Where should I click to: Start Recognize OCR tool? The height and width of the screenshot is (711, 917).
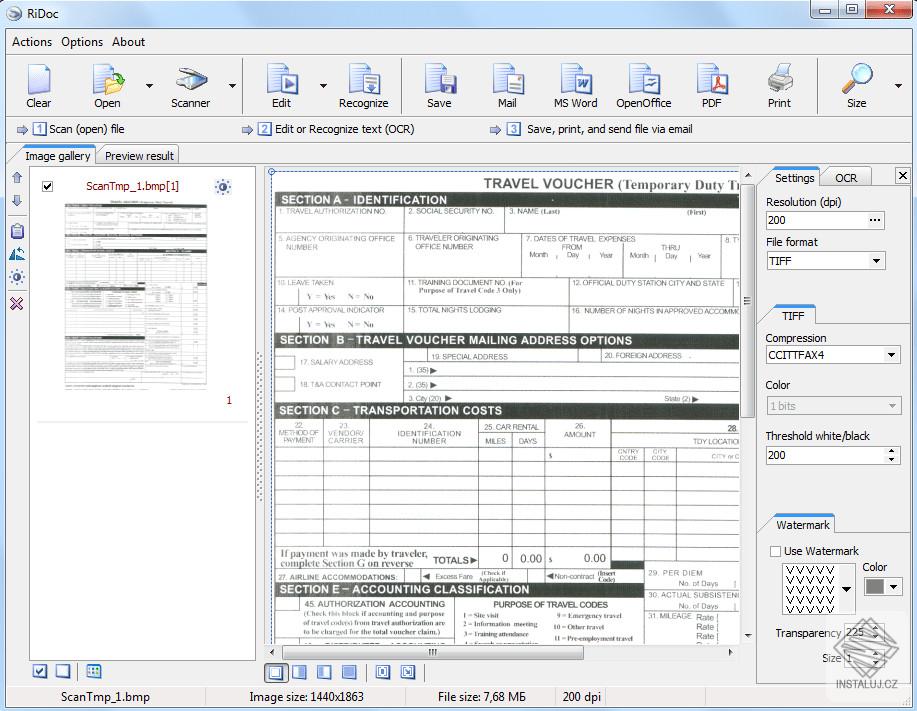pos(363,86)
